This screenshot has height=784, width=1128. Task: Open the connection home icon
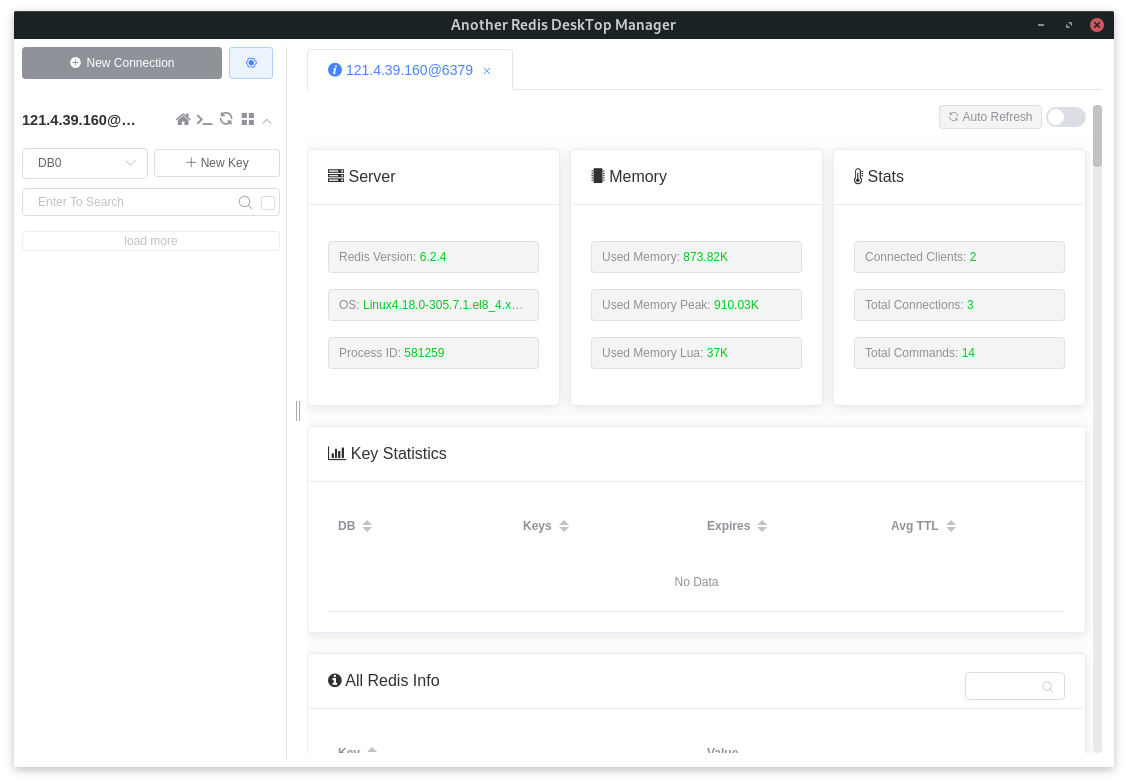tap(183, 119)
